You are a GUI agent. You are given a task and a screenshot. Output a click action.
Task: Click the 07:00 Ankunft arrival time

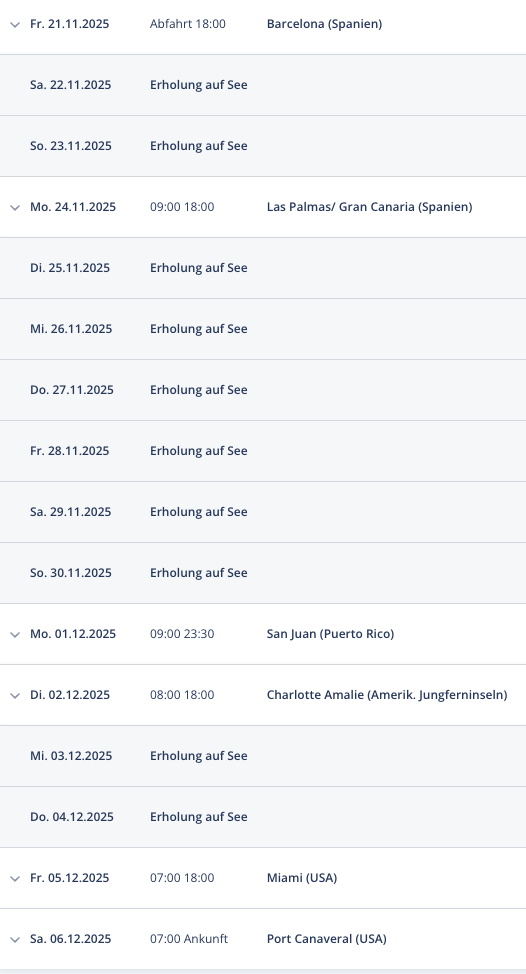[189, 939]
